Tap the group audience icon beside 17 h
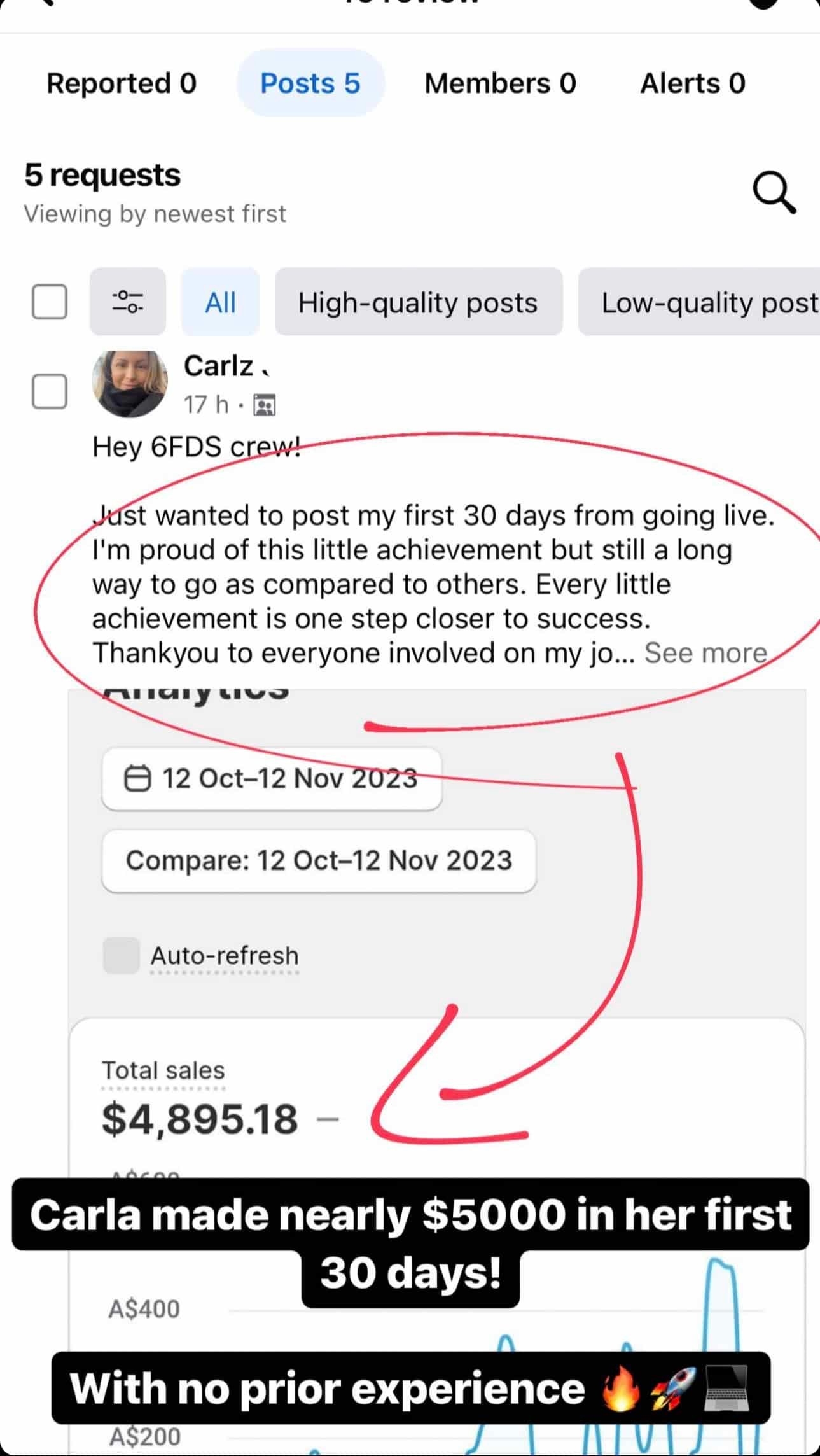Screen dimensions: 820x1456 pos(264,405)
